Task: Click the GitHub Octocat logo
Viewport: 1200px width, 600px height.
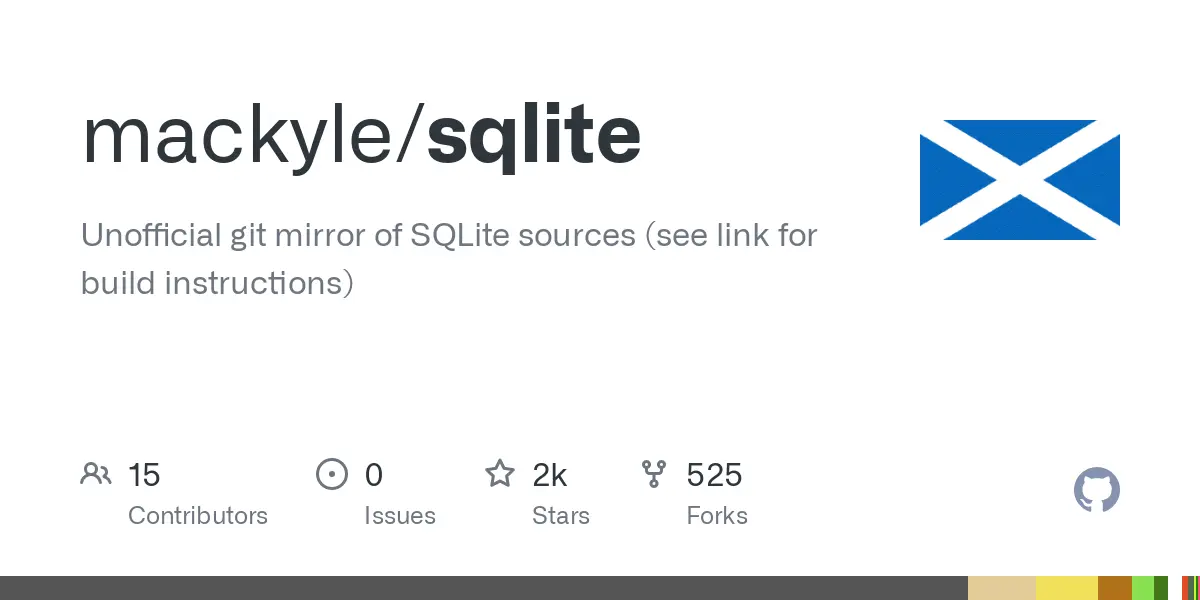Action: pos(1097,491)
